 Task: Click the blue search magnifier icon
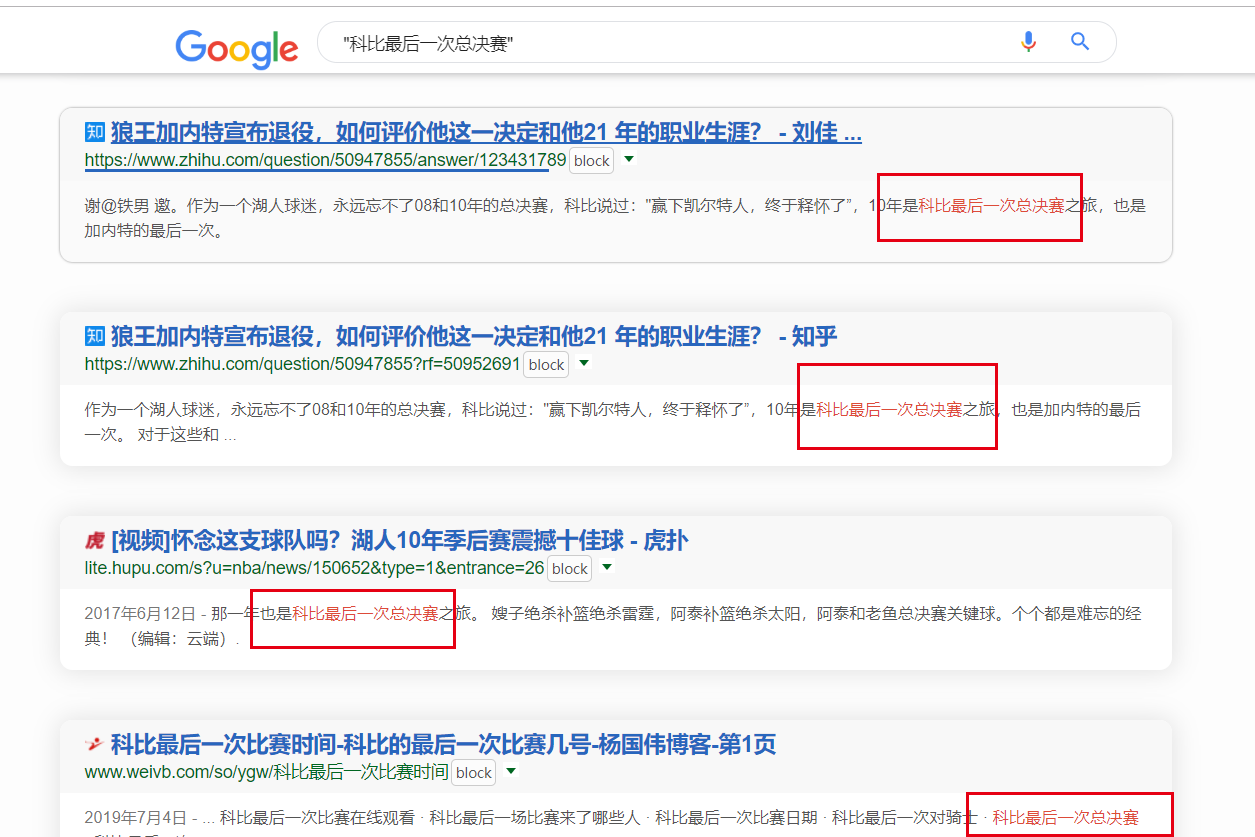click(1080, 42)
